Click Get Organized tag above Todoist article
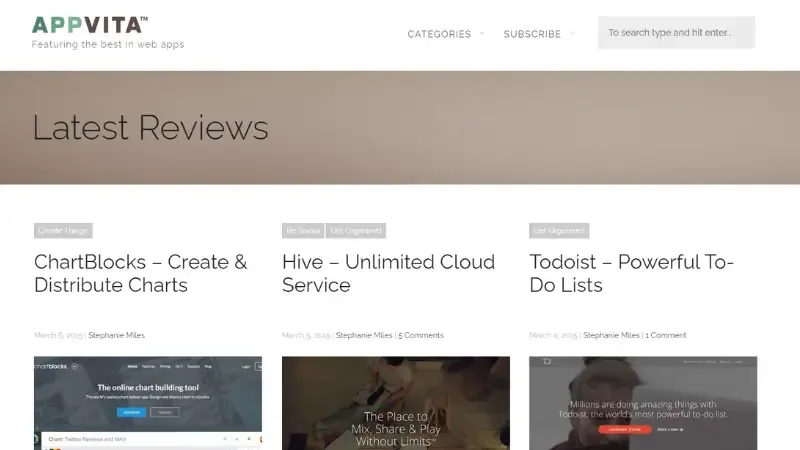800x450 pixels. pyautogui.click(x=559, y=231)
